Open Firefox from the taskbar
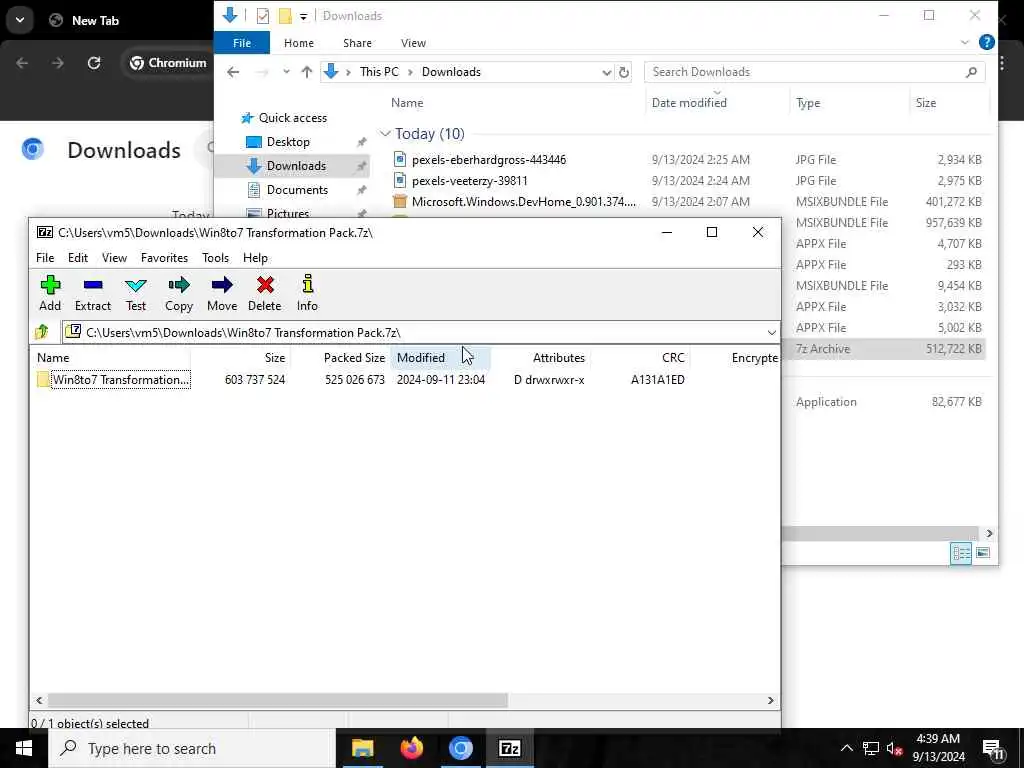The width and height of the screenshot is (1024, 768). point(411,748)
